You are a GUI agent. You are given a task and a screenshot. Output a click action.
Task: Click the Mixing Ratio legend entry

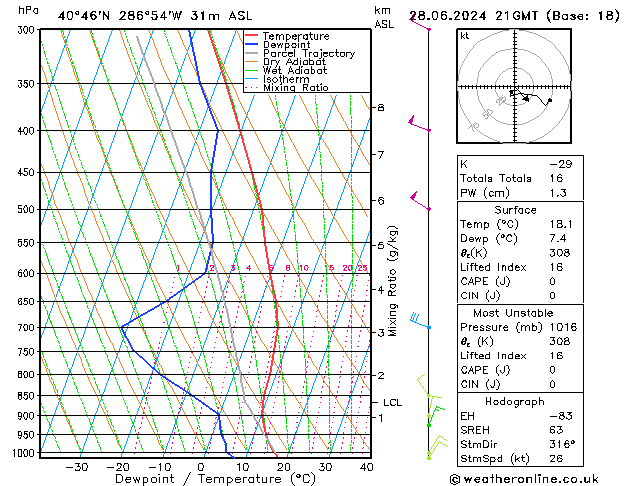(287, 87)
